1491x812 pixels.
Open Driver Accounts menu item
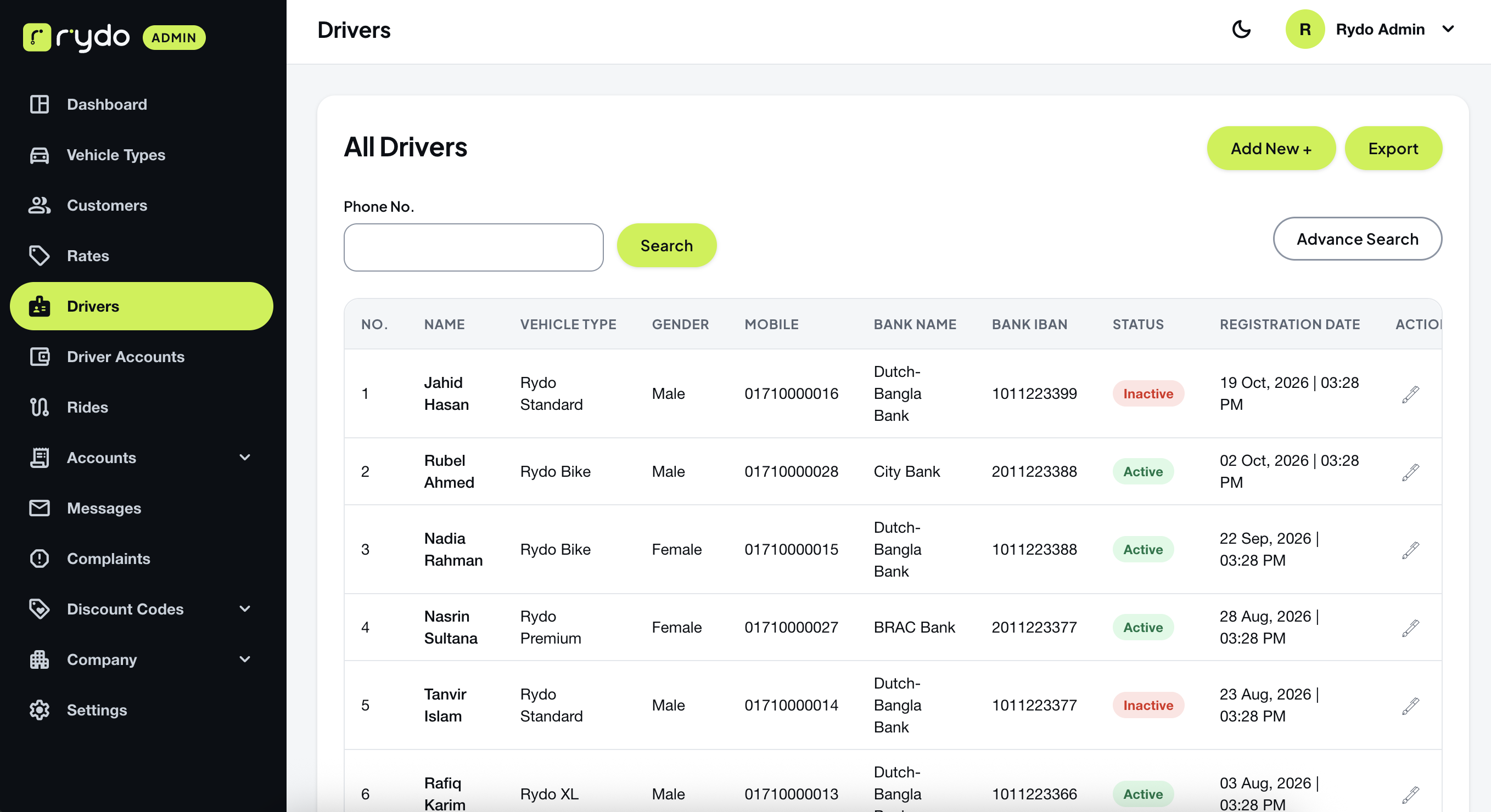(x=142, y=357)
